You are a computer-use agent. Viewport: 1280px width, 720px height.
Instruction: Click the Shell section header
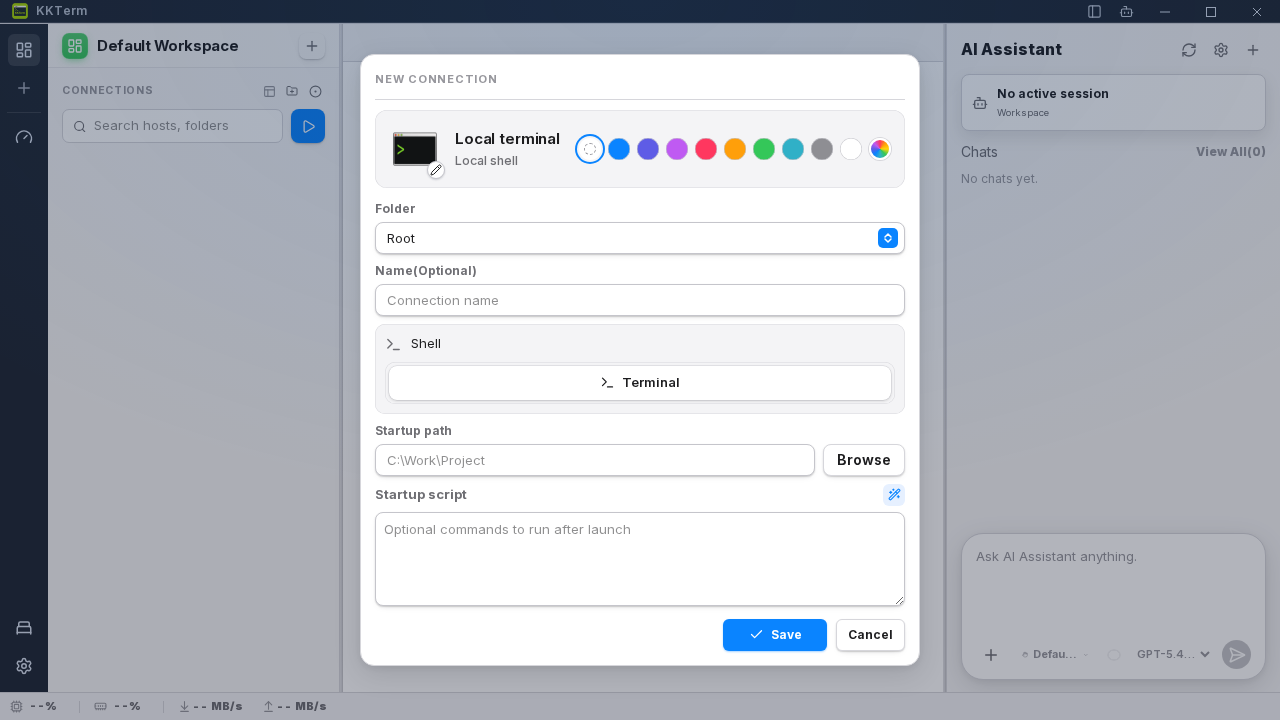pyautogui.click(x=640, y=344)
